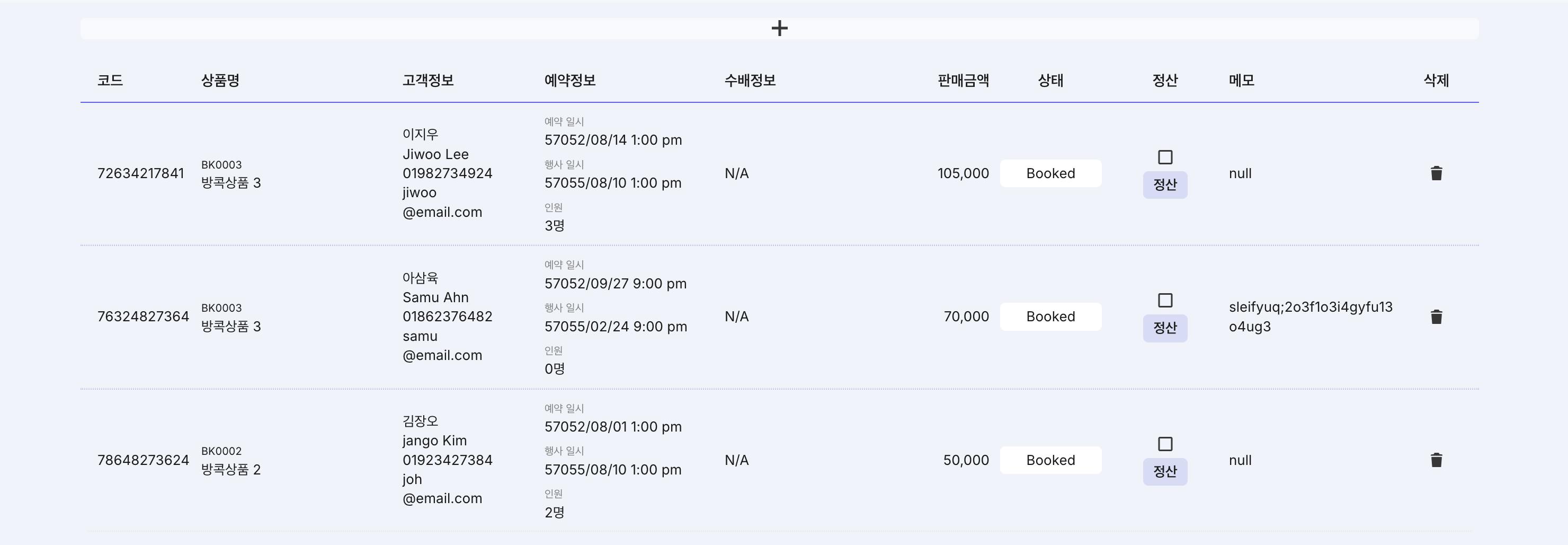Click the 판매금액 column header

pyautogui.click(x=963, y=81)
